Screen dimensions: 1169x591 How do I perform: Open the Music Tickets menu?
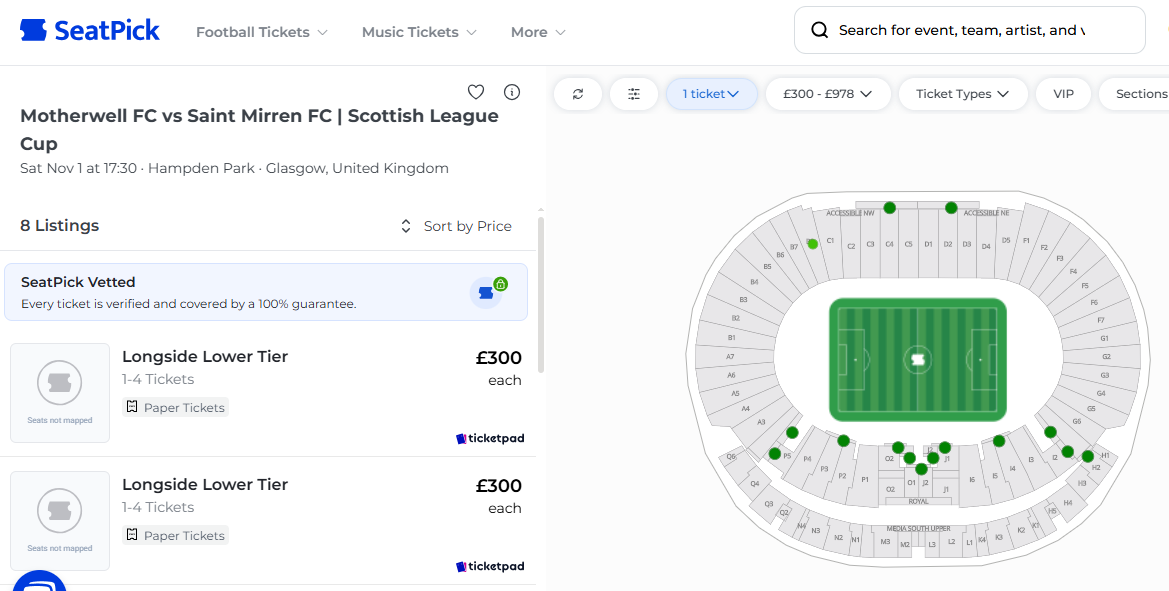point(419,32)
